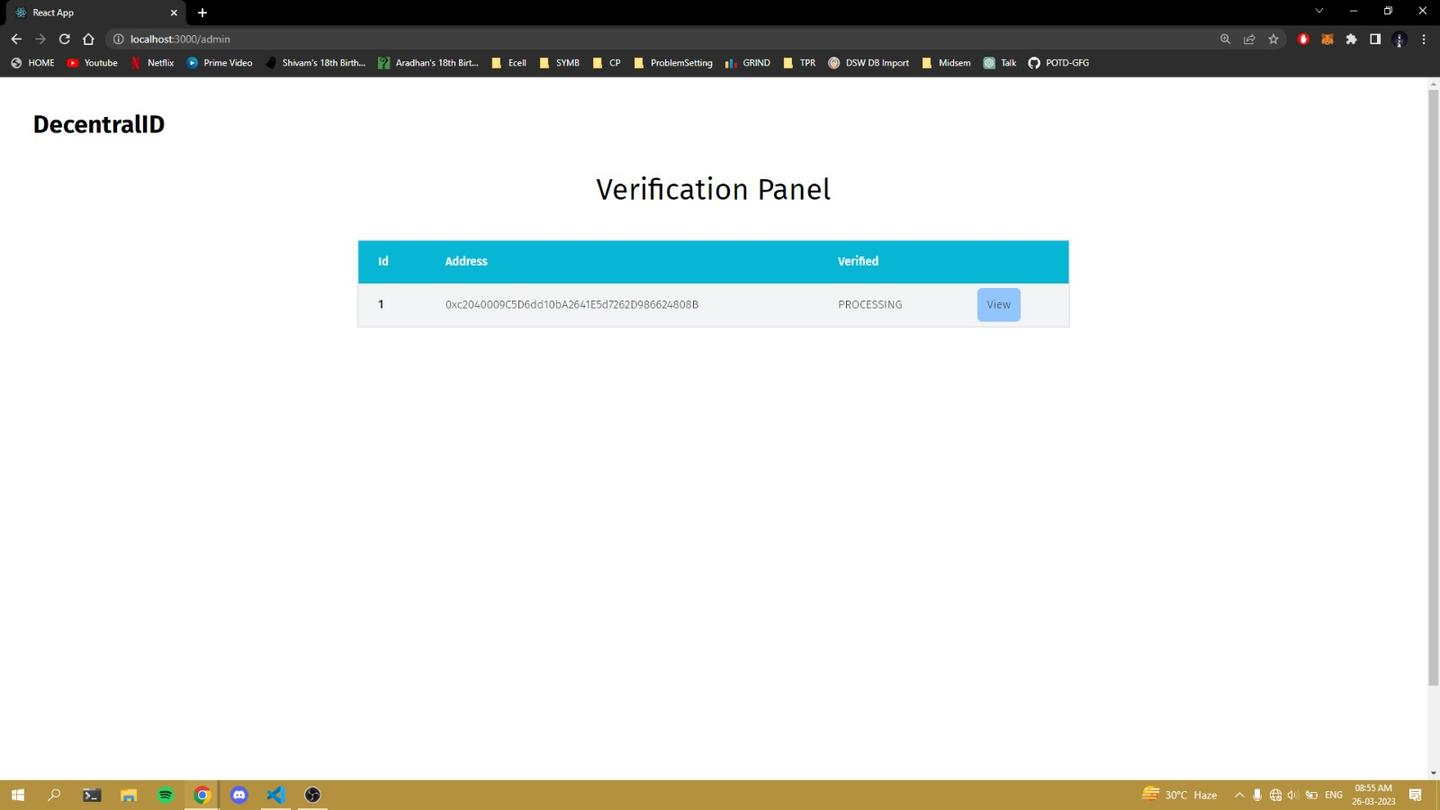The image size is (1440, 810).
Task: Open the Windows Start menu
Action: [17, 795]
